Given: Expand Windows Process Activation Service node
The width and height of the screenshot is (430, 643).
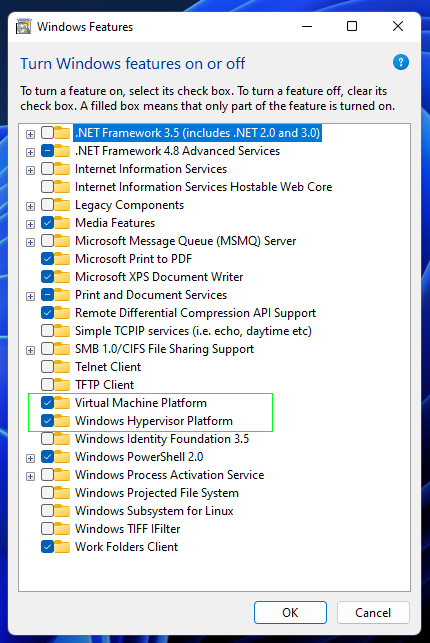Looking at the screenshot, I should pyautogui.click(x=30, y=476).
